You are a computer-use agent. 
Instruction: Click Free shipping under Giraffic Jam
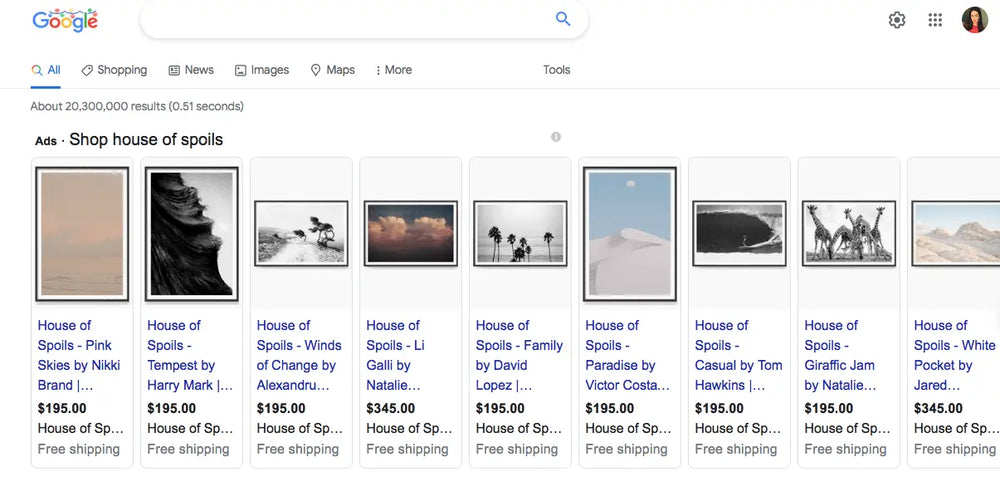(846, 449)
